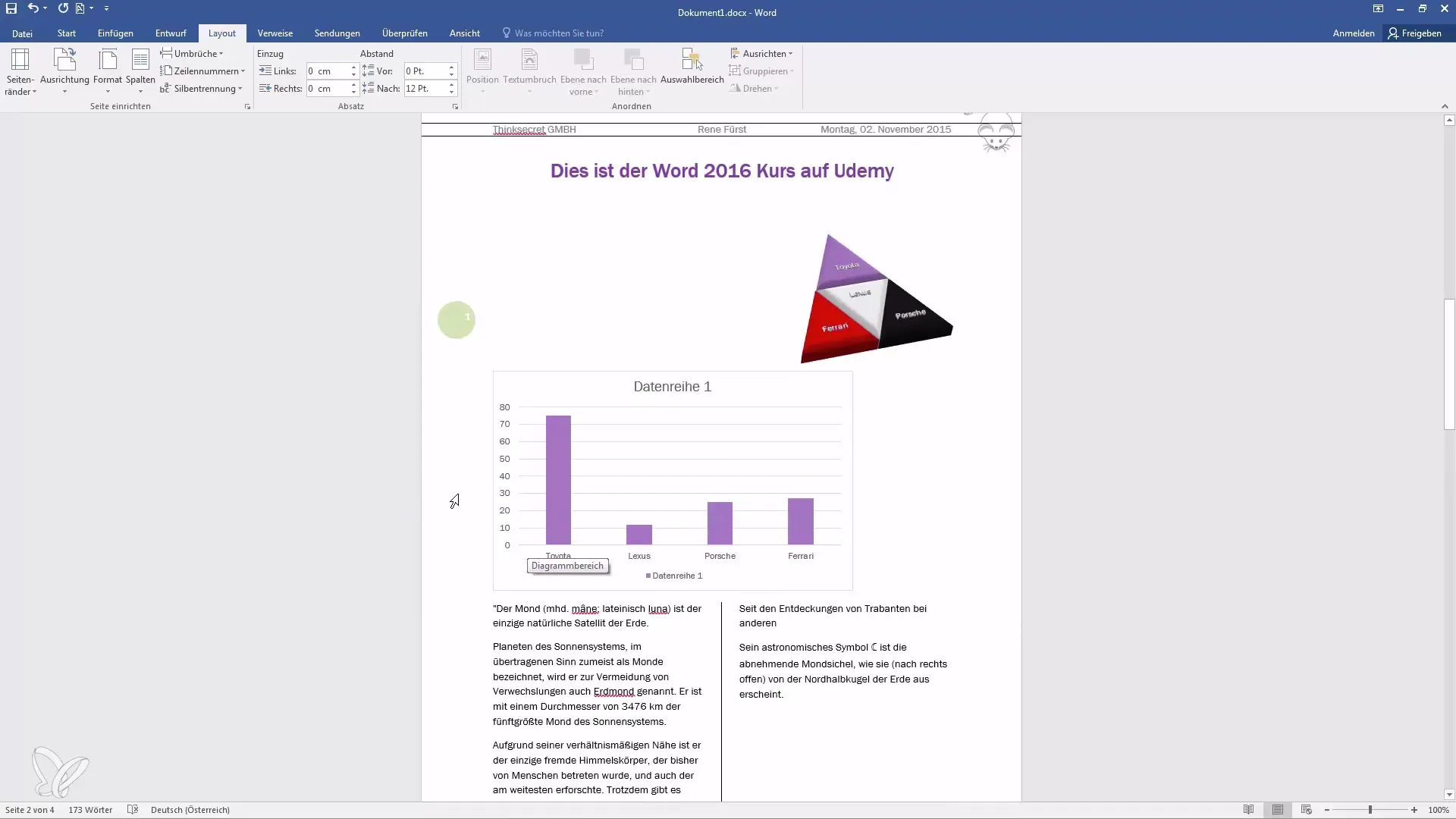Click into the Abstand Vor field
Image resolution: width=1456 pixels, height=819 pixels.
(x=425, y=71)
